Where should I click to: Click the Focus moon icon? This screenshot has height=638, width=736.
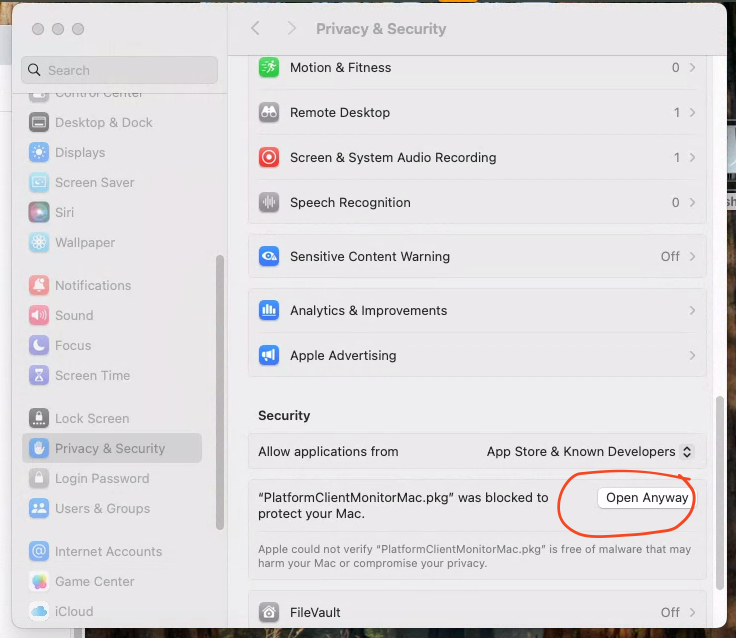(39, 346)
